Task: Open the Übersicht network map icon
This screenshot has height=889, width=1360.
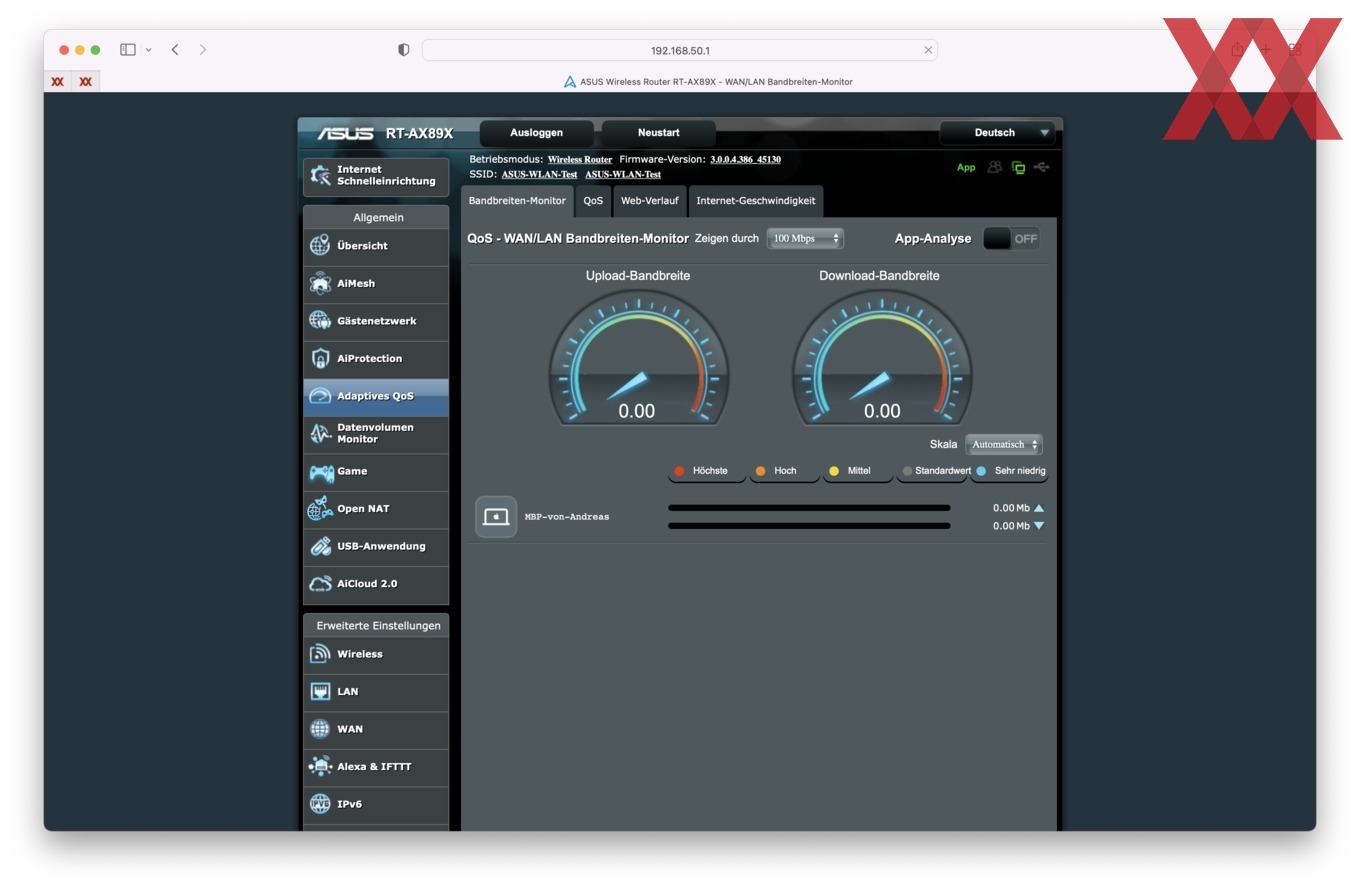Action: (320, 245)
